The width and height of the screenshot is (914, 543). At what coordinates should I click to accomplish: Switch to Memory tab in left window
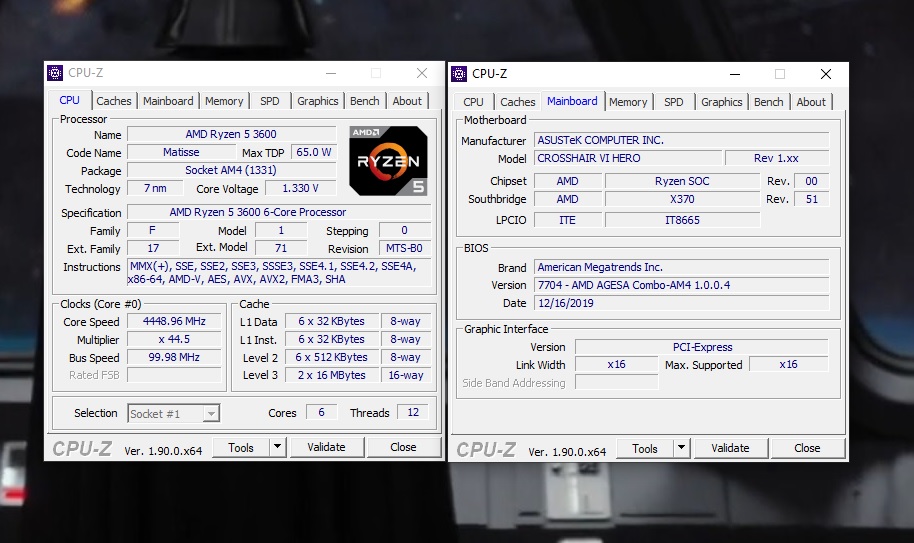[x=224, y=101]
